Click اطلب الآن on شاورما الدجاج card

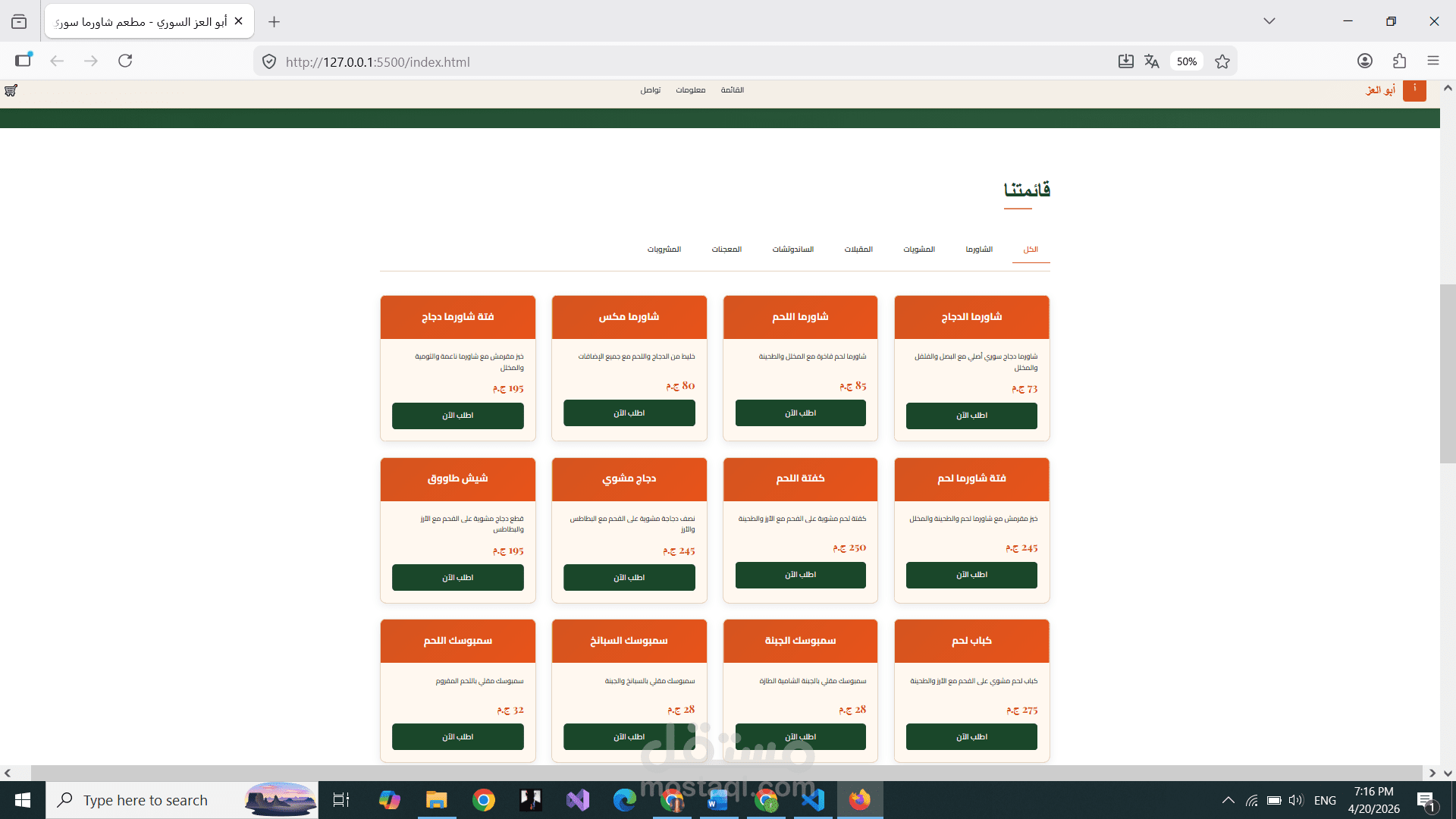coord(971,416)
